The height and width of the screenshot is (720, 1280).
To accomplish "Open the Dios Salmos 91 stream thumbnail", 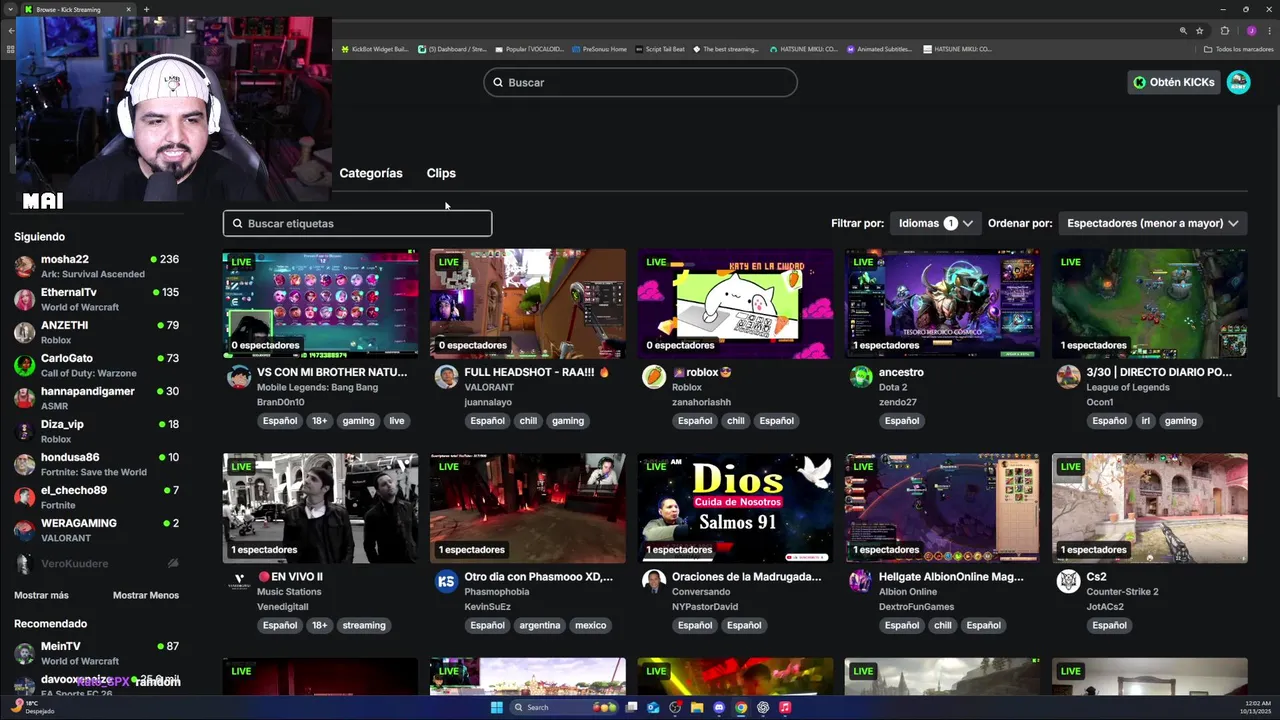I will 735,508.
